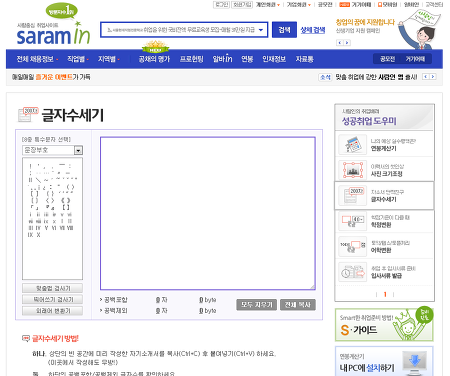Screen dimensions: 450x376
Task: Click the 모두 지우기 button
Action: pyautogui.click(x=257, y=305)
